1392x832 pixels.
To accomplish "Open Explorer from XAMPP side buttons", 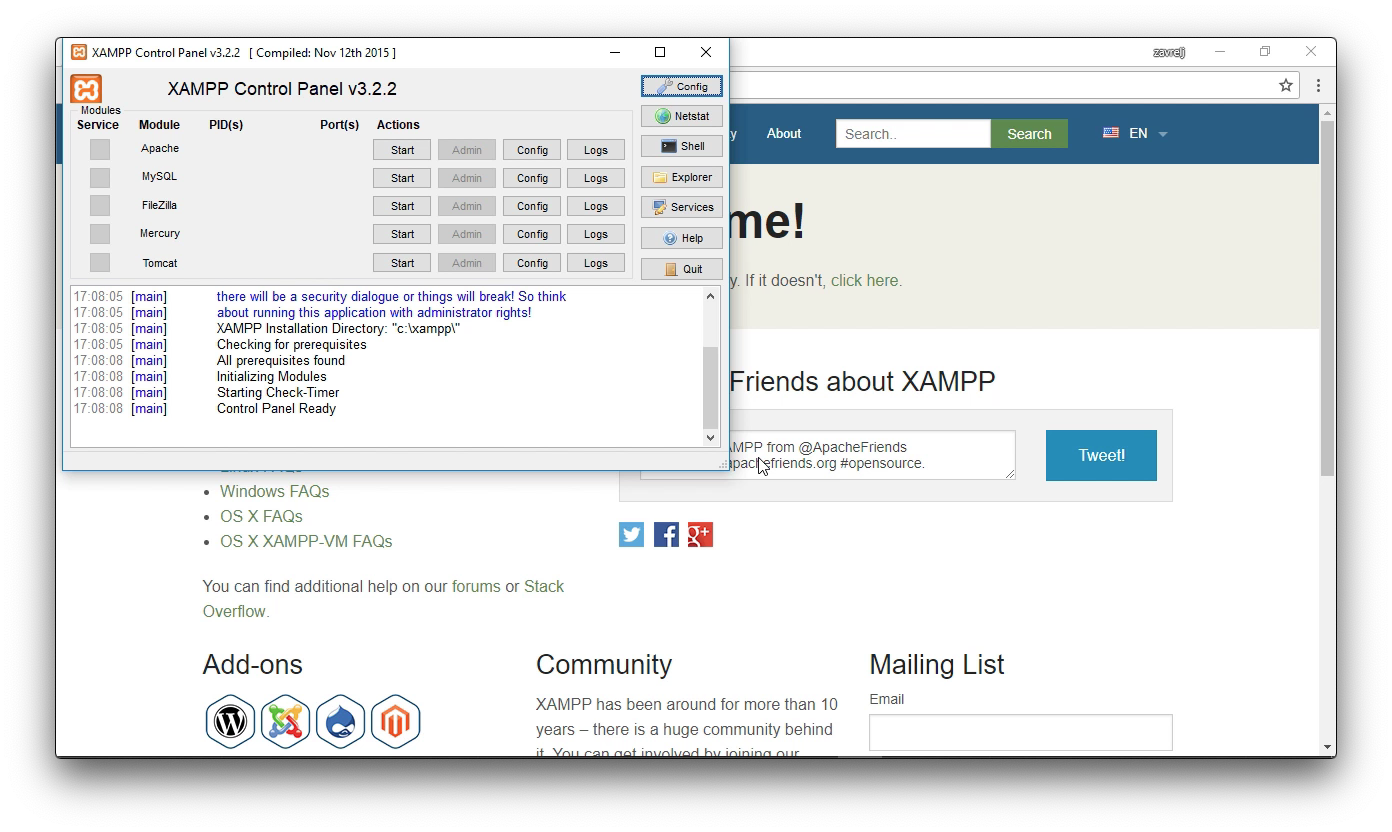I will 682,177.
